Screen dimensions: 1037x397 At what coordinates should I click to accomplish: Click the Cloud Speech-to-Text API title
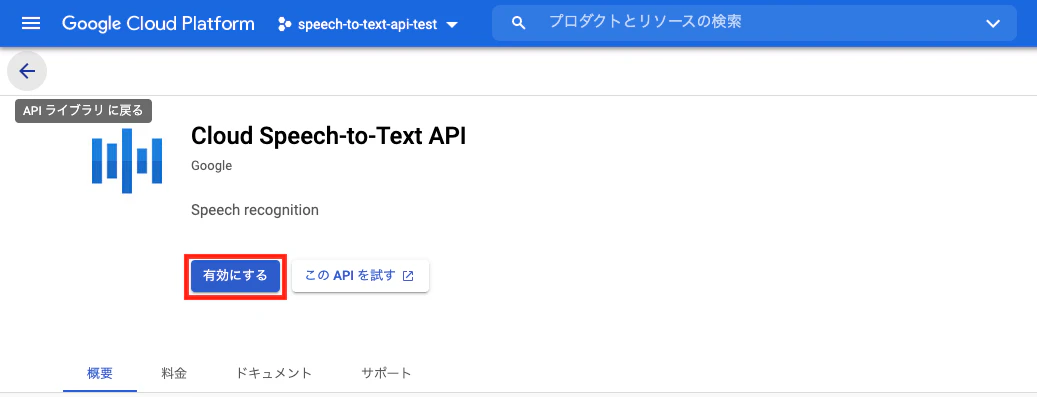coord(329,136)
